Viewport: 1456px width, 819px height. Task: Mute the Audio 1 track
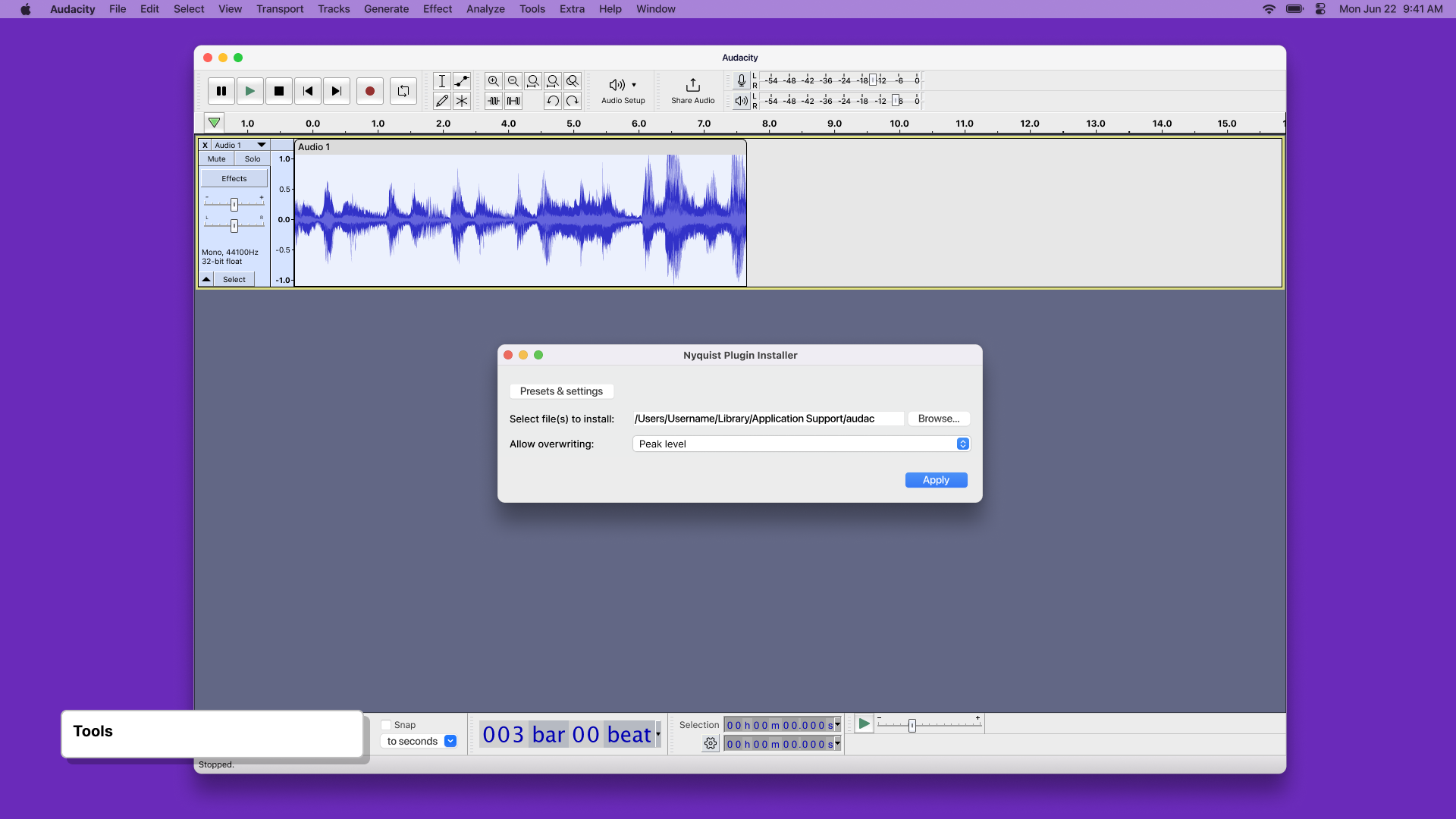point(216,158)
